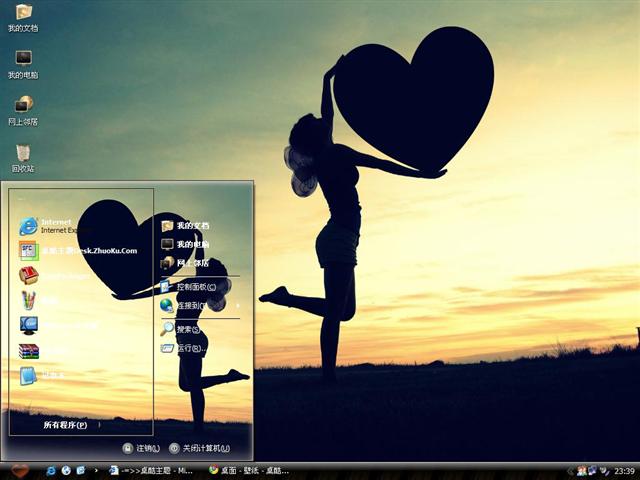
Task: Open the Notepad icon in Start menu
Action: pos(29,376)
